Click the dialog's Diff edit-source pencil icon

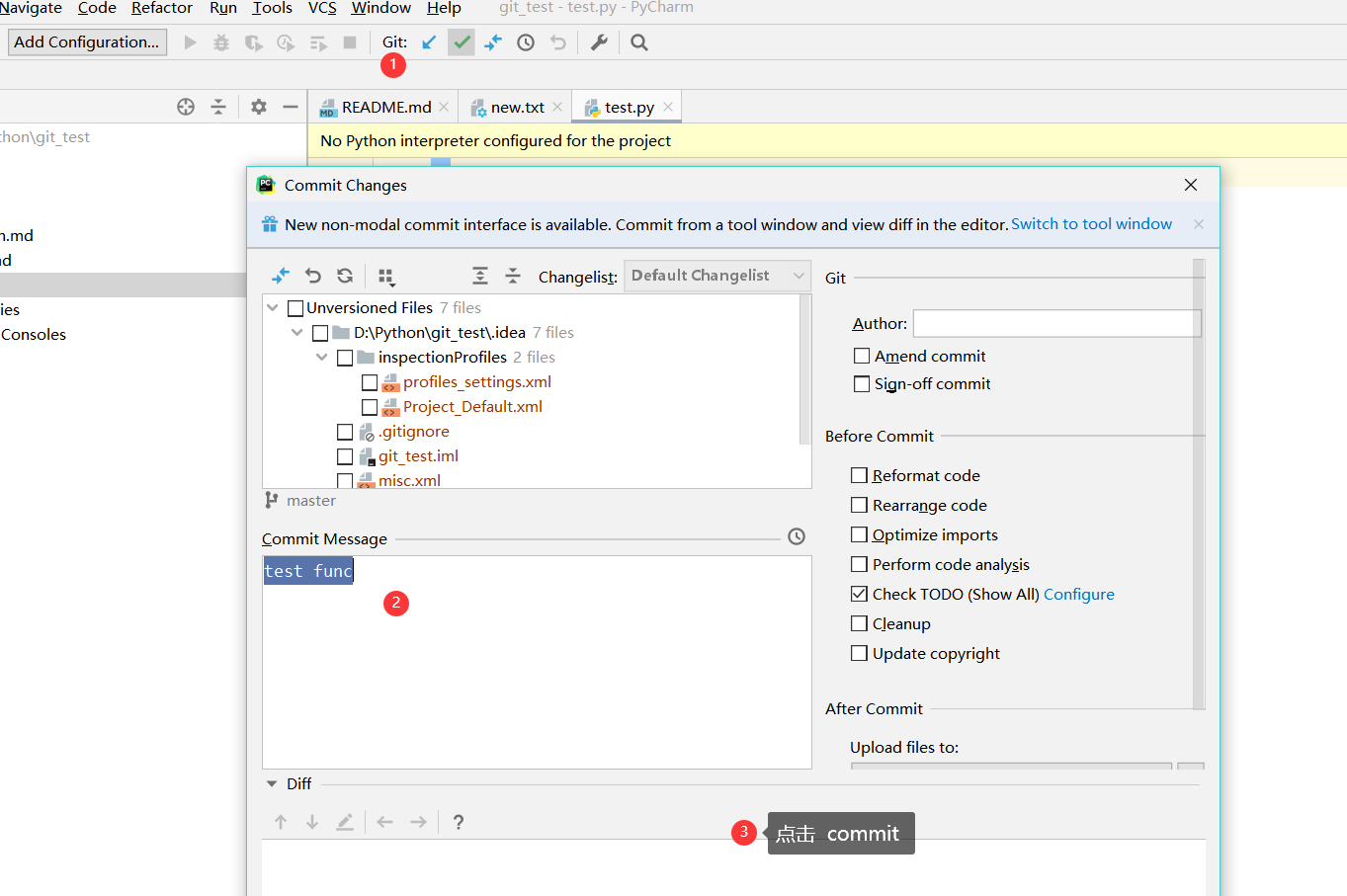click(345, 822)
